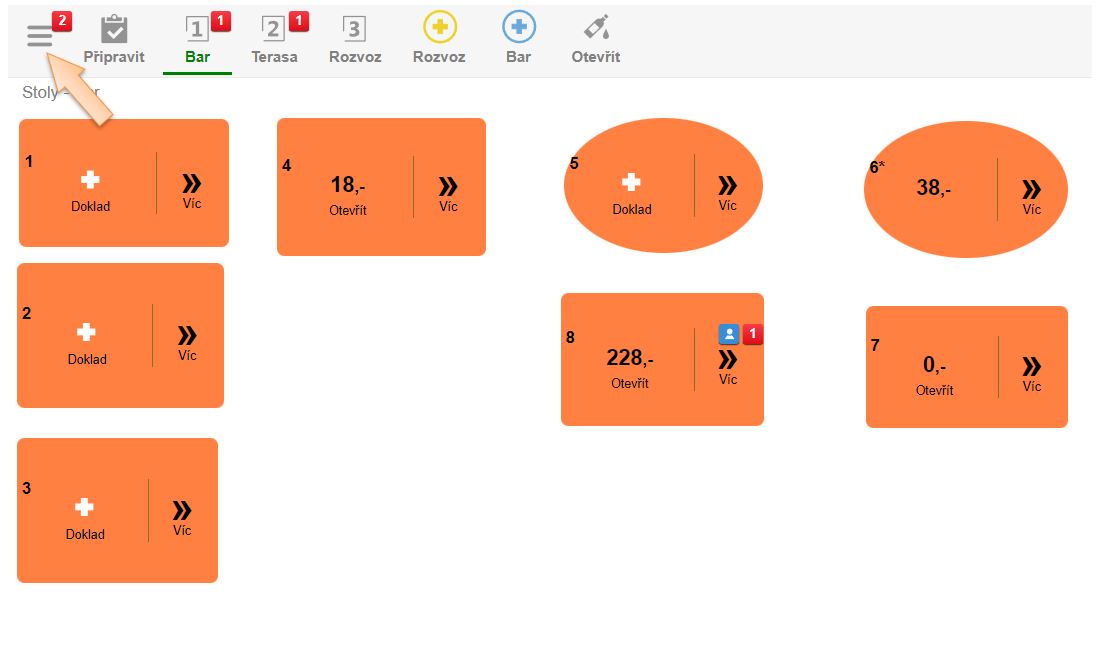Create new Doklad on table 3
Screen dimensions: 1101x653
click(x=85, y=508)
